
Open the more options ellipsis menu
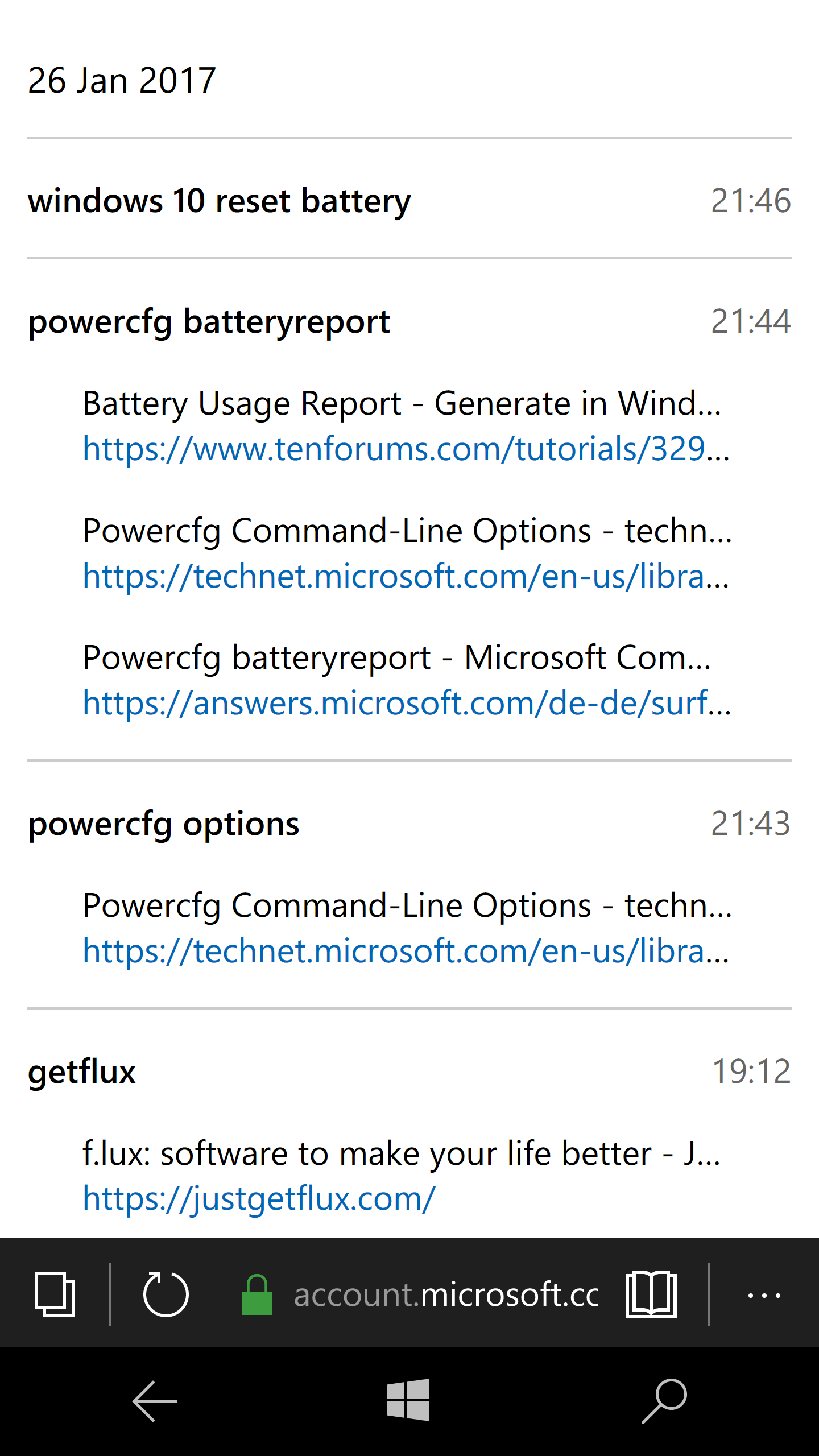[764, 1295]
